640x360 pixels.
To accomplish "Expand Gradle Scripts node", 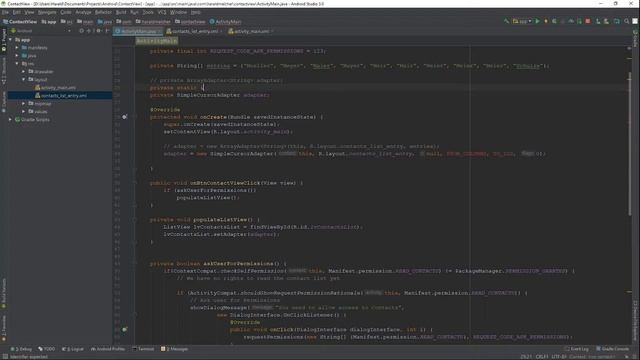I will coord(11,120).
